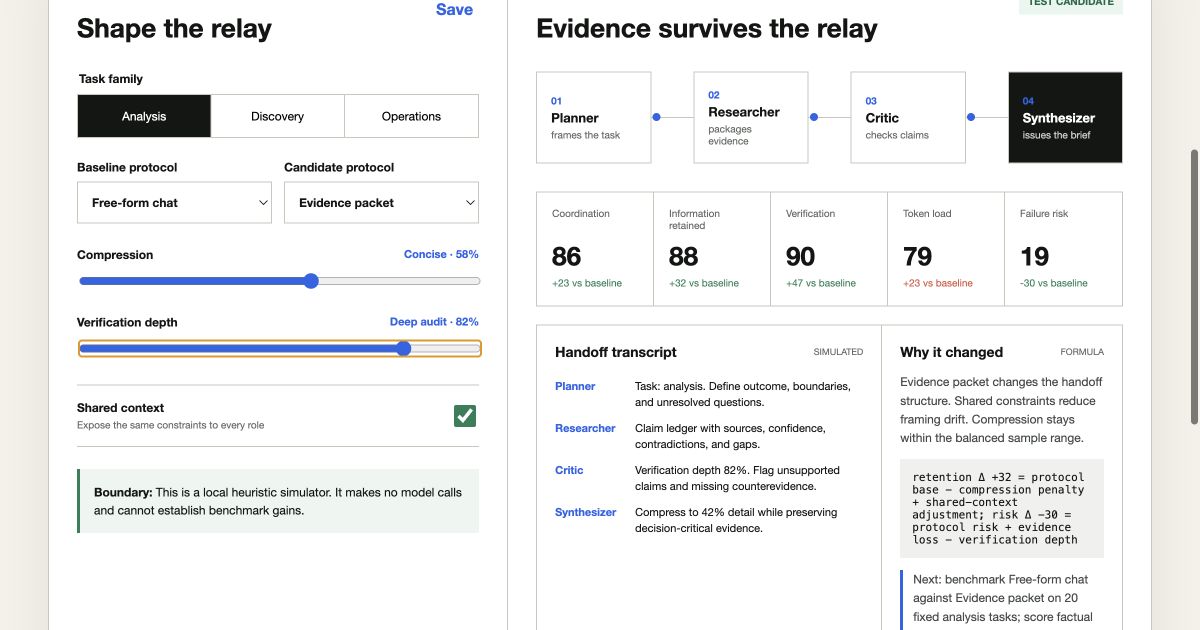Select the Discovery task family tab
This screenshot has height=630, width=1200.
(277, 116)
